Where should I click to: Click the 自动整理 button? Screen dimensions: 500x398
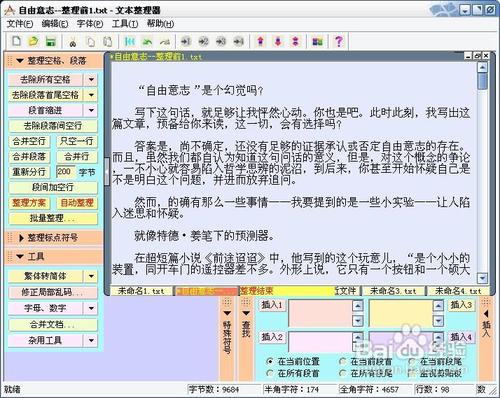pos(77,203)
